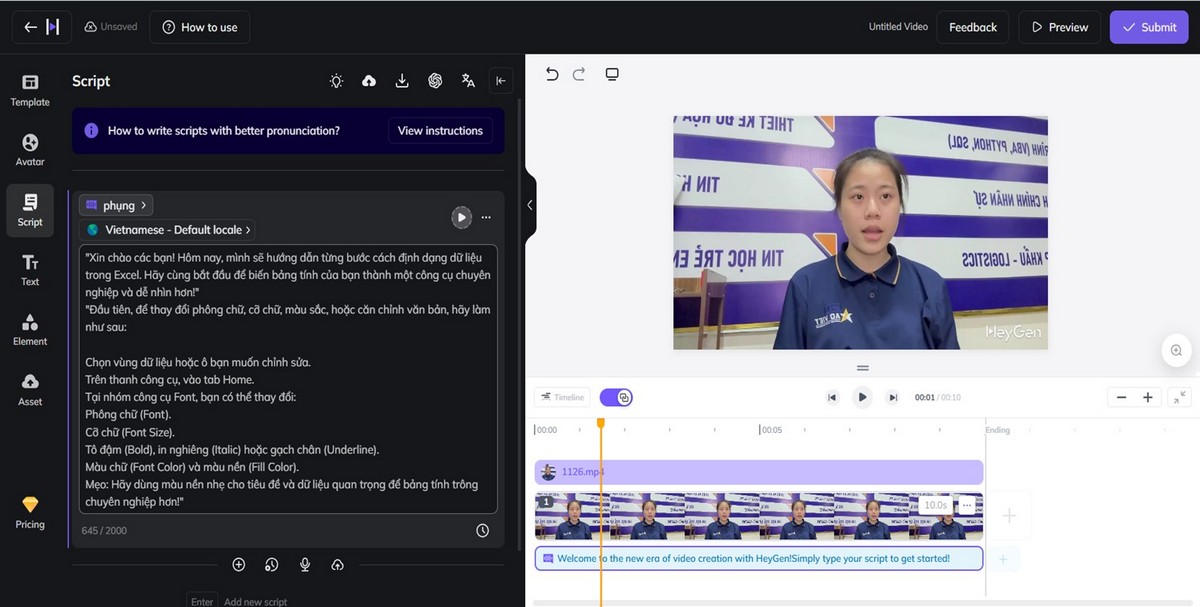This screenshot has height=607, width=1200.
Task: Click the monitor aspect ratio icon
Action: point(612,74)
